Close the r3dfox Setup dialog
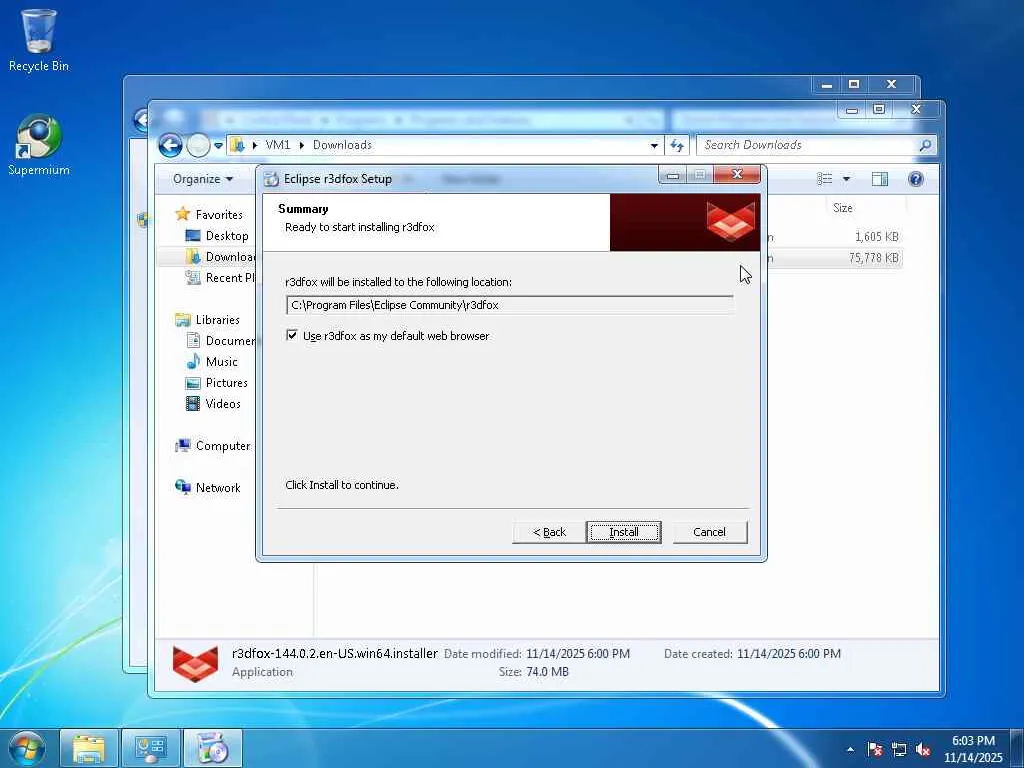 (737, 174)
